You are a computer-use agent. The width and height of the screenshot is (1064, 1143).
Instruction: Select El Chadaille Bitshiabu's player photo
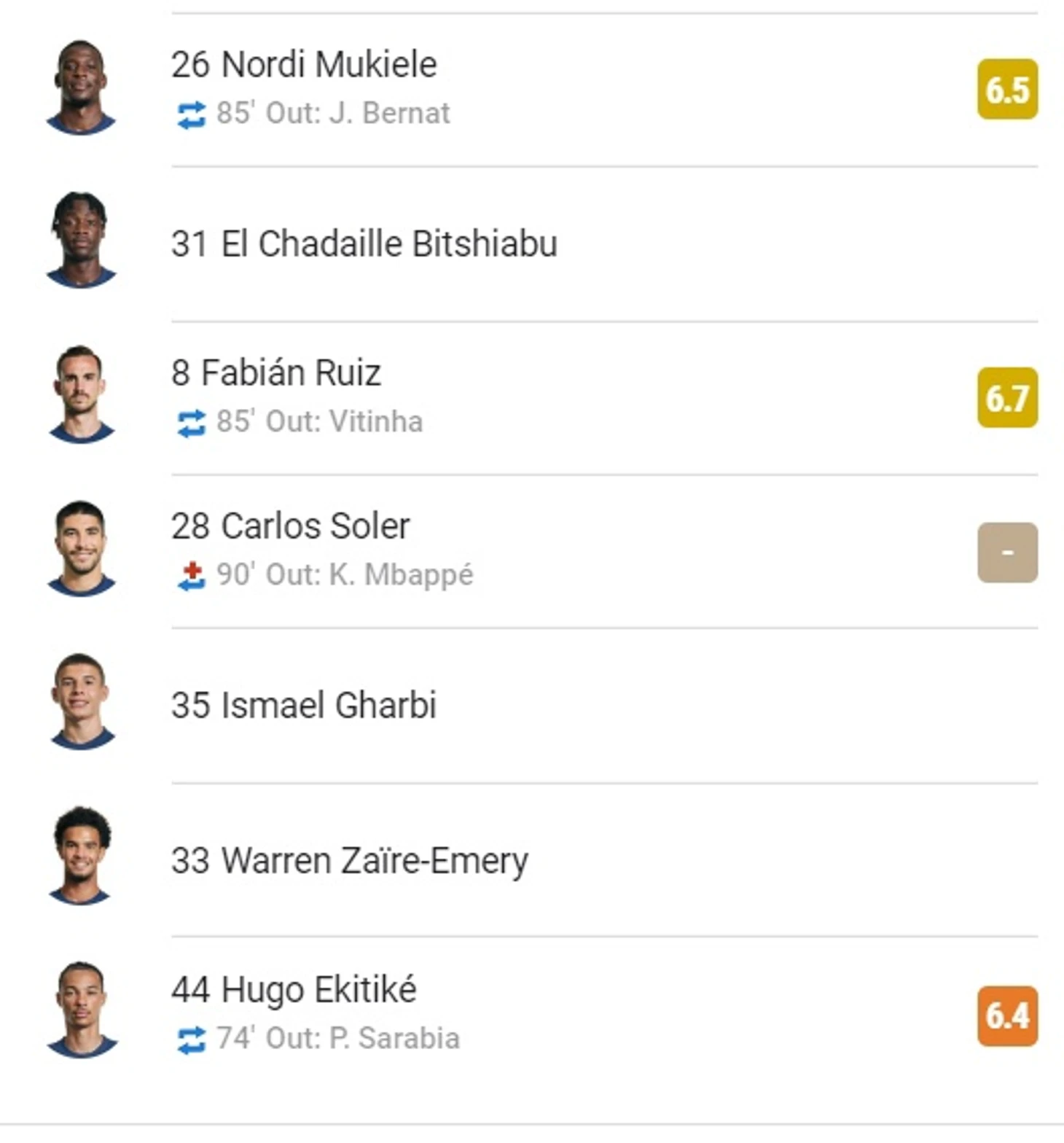tap(81, 241)
